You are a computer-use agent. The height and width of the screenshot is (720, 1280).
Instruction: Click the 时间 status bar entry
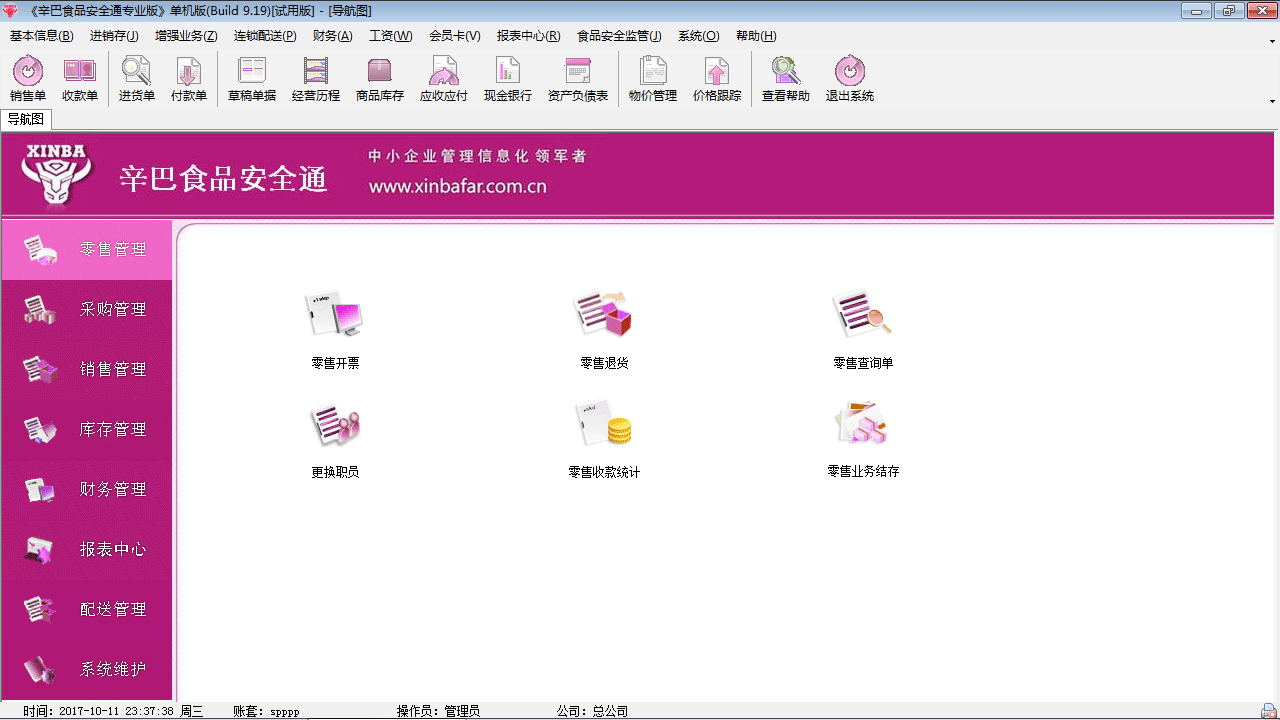[x=113, y=711]
